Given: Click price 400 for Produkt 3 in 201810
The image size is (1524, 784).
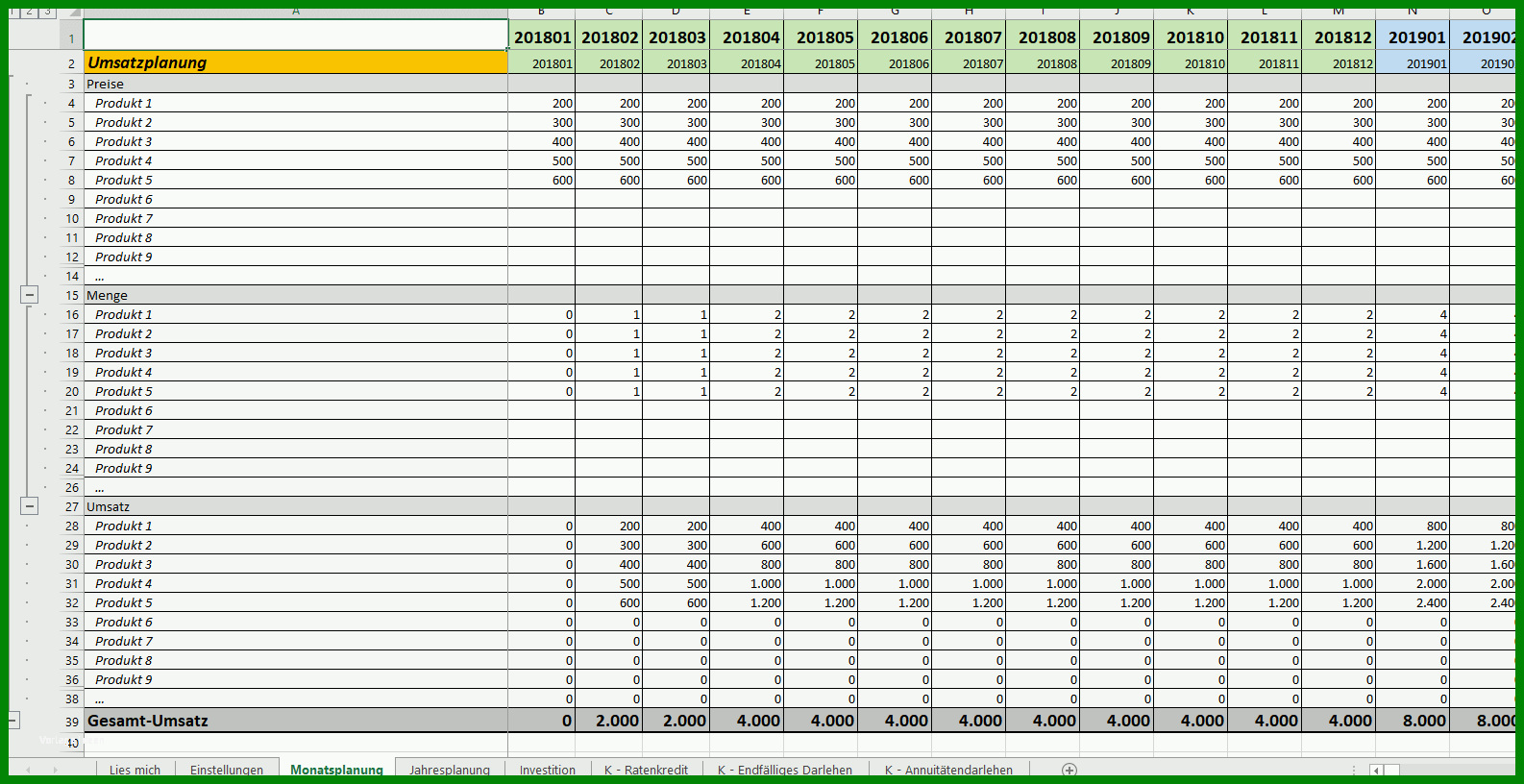Looking at the screenshot, I should click(1191, 141).
